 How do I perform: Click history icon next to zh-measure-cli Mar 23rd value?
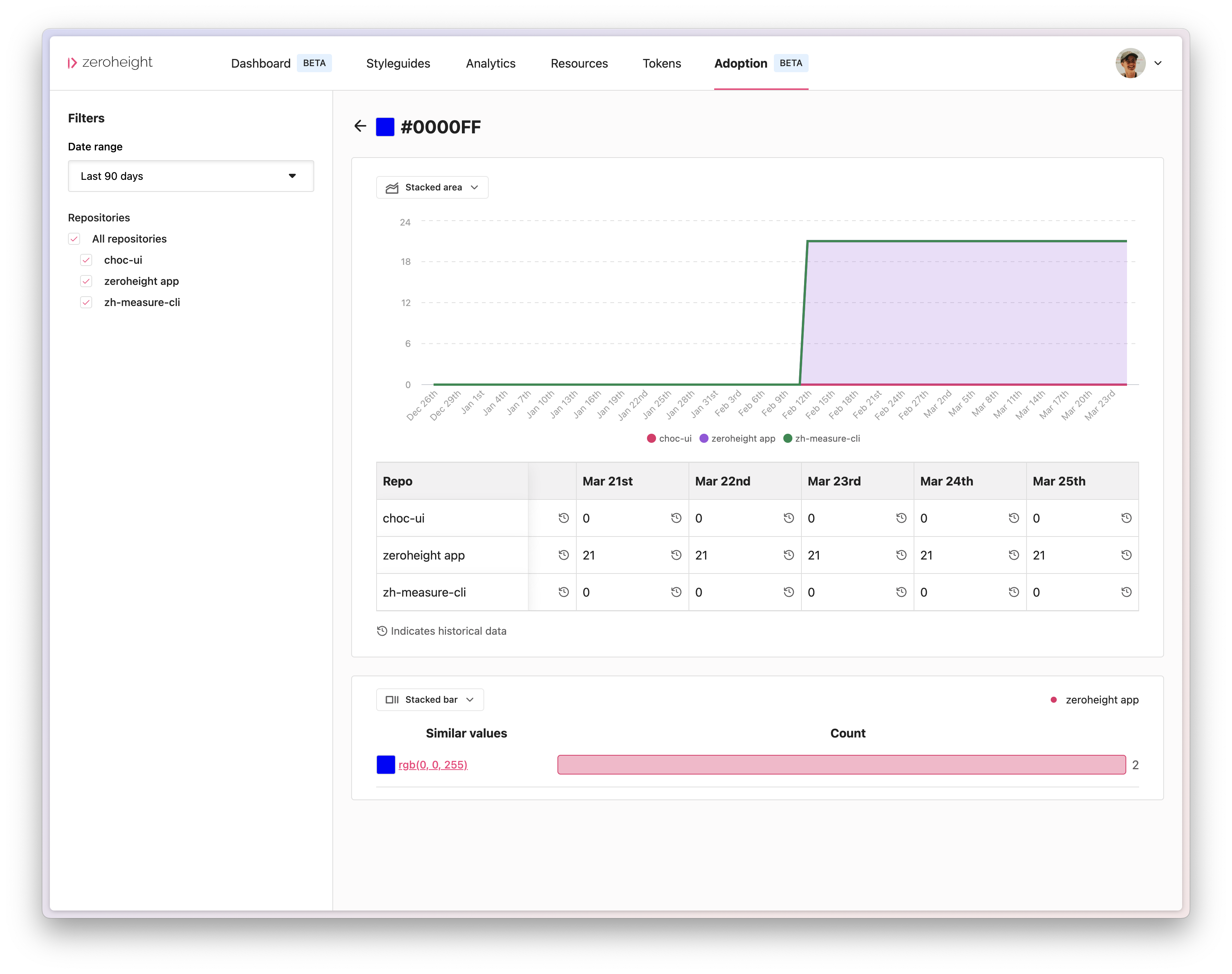(901, 592)
